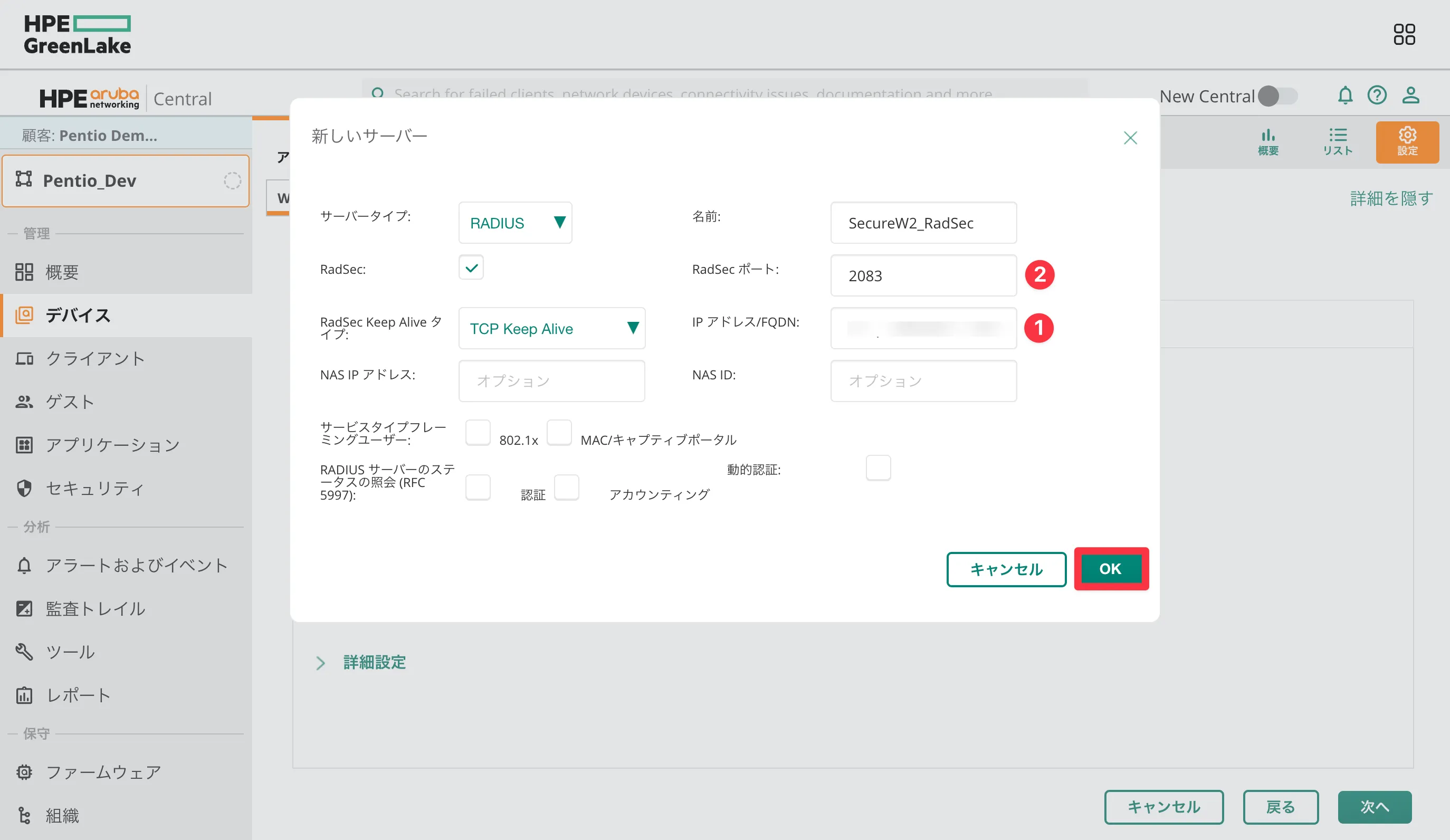Open the notifications bell

click(1346, 96)
